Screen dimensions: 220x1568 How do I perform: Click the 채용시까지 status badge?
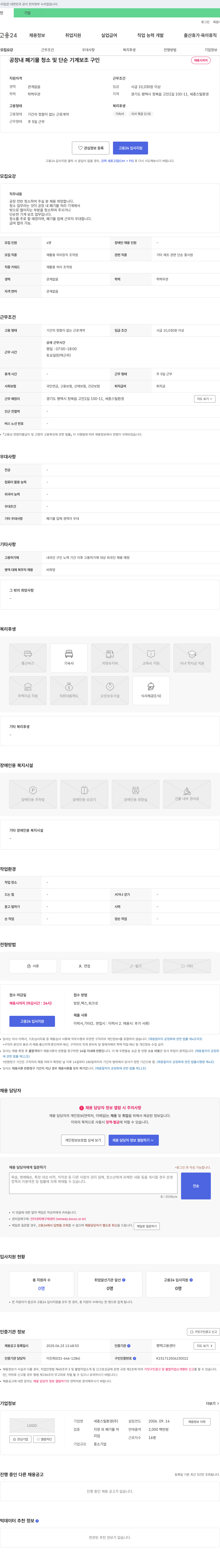coord(201,60)
